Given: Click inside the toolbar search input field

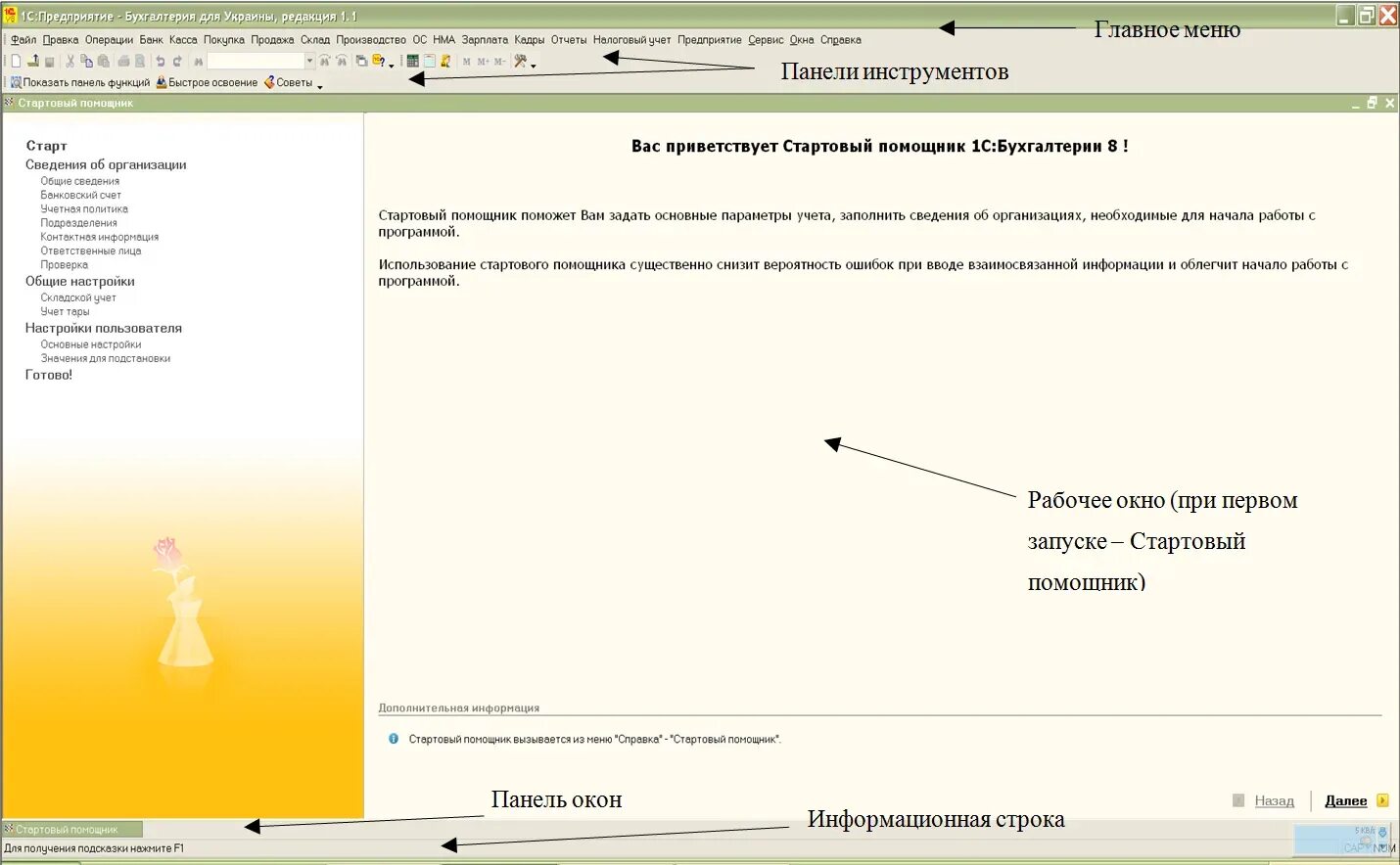Looking at the screenshot, I should [x=256, y=61].
